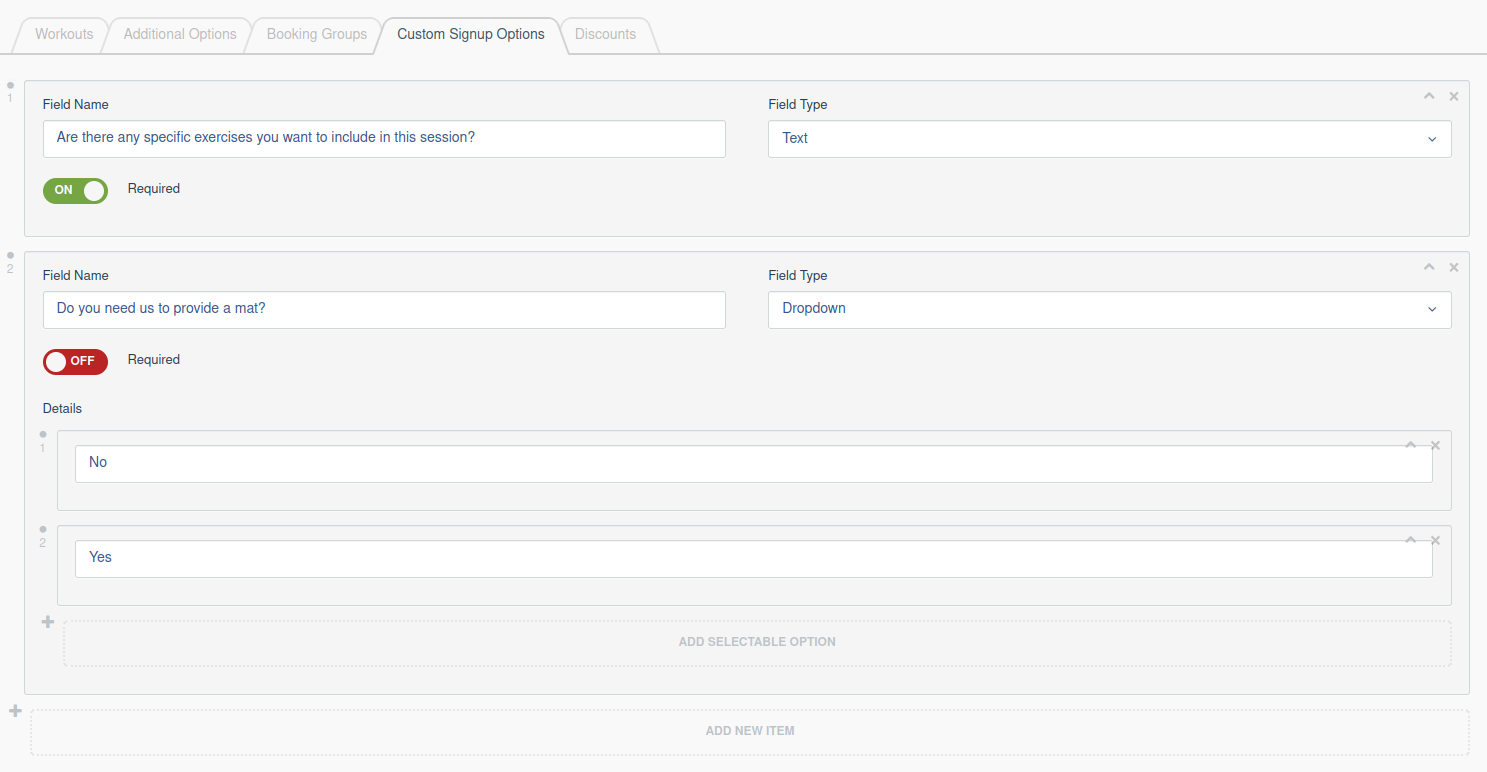Click the Required label of the mat item
The height and width of the screenshot is (772, 1487).
pyautogui.click(x=154, y=360)
